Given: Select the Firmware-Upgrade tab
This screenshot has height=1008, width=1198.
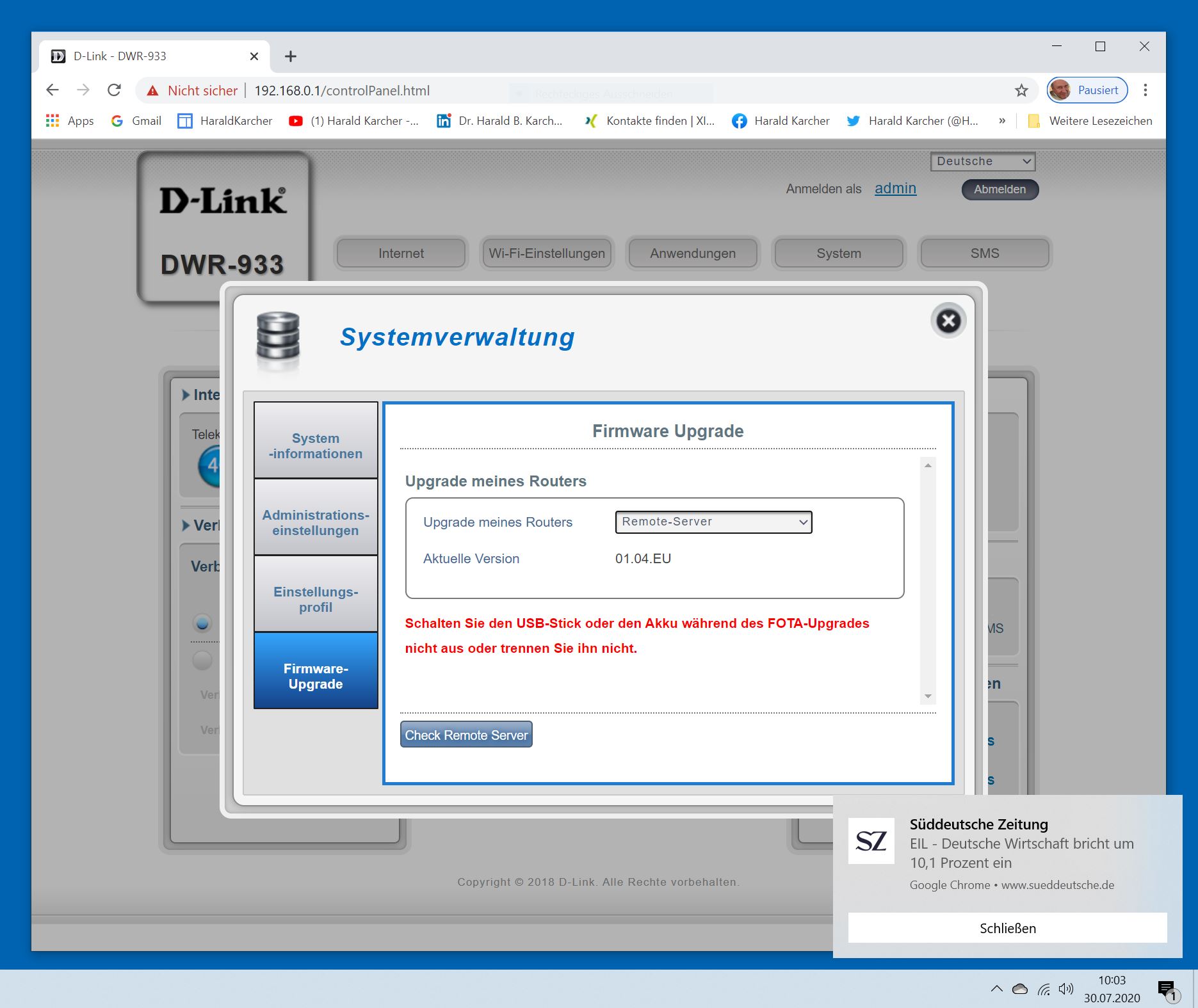Looking at the screenshot, I should [316, 671].
